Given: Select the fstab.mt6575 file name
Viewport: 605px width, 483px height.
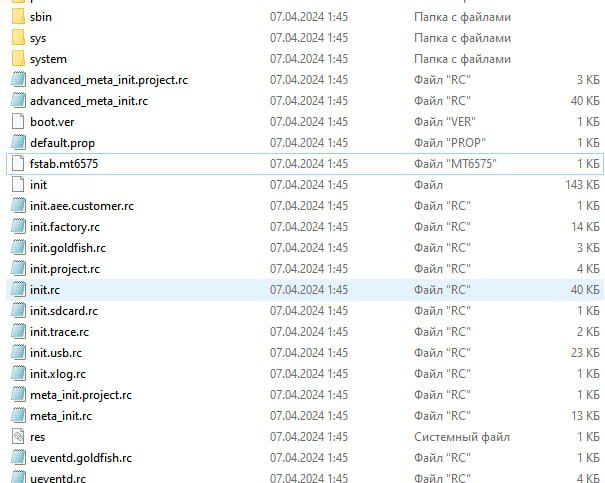Looking at the screenshot, I should [x=64, y=164].
